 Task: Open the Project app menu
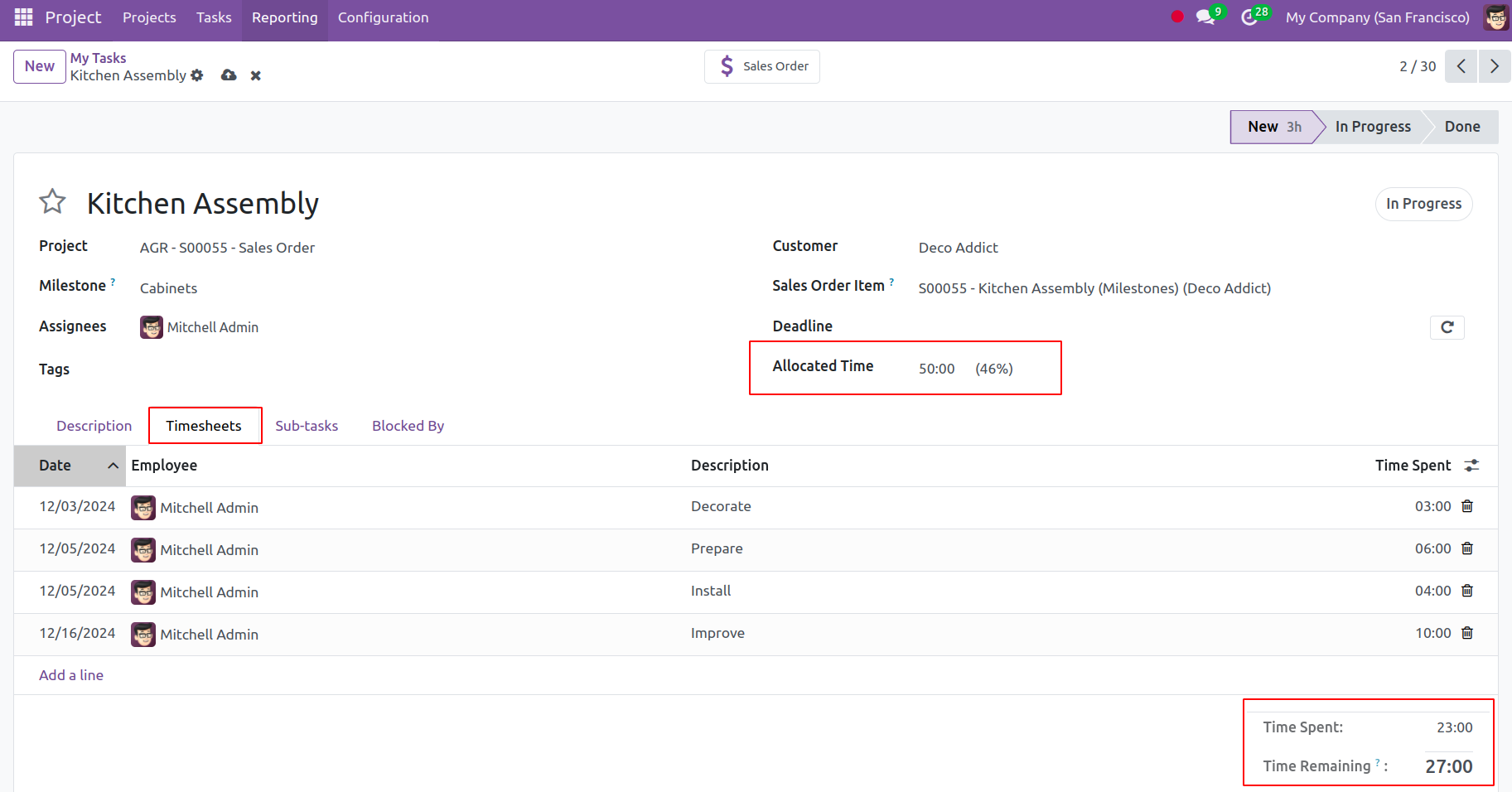[x=73, y=17]
